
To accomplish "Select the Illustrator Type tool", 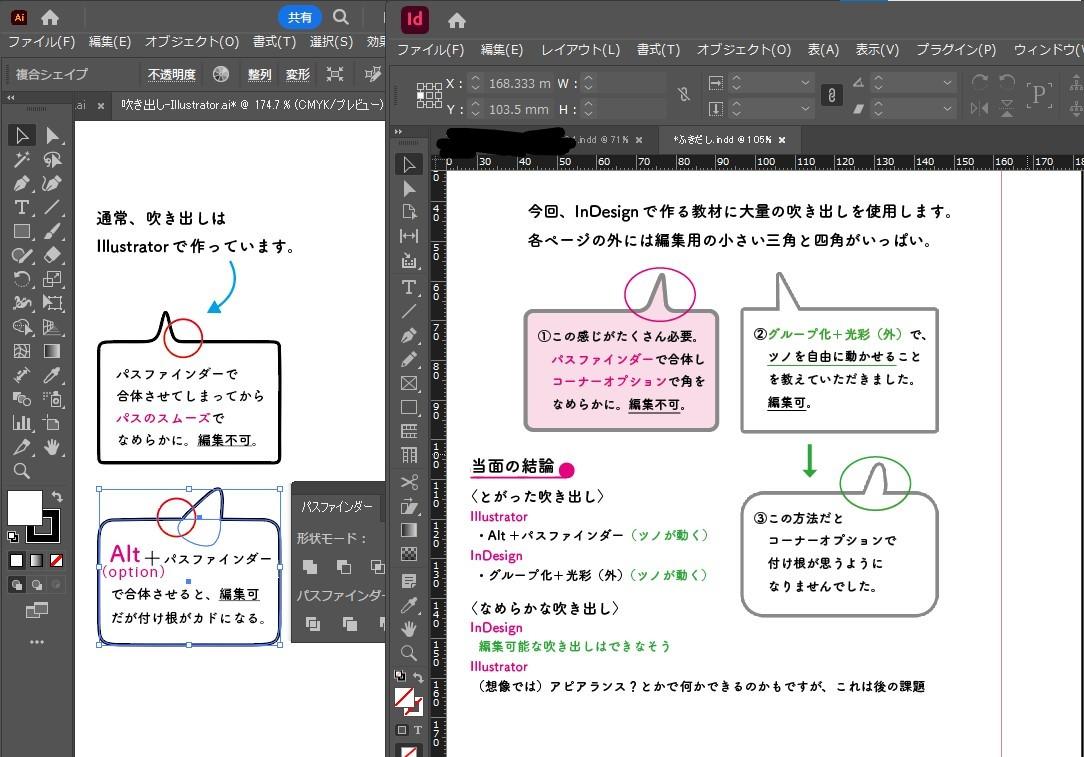I will click(x=22, y=207).
